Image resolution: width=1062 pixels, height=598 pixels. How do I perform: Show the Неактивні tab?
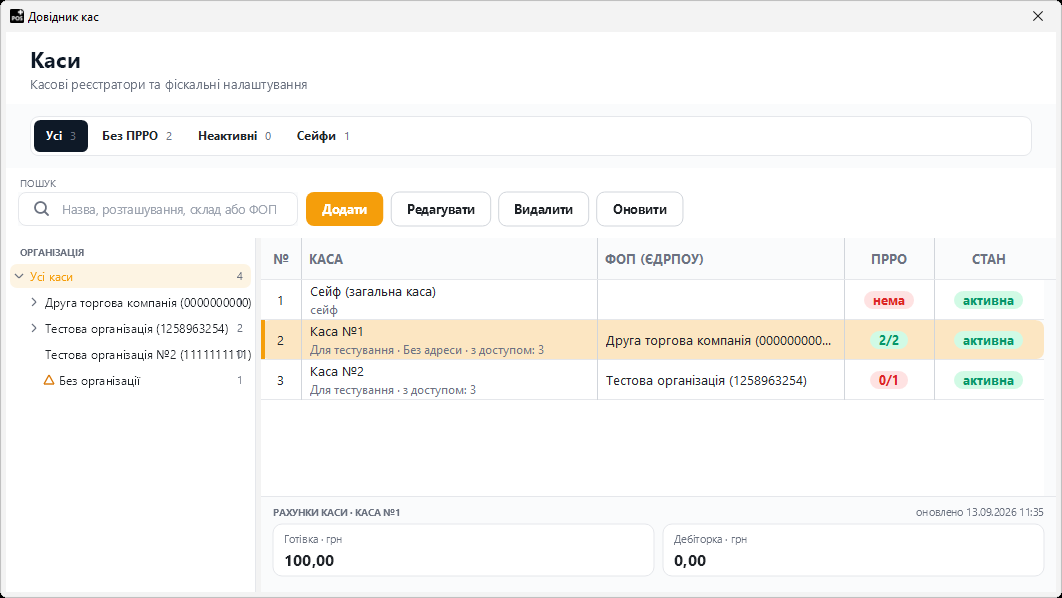pos(234,136)
